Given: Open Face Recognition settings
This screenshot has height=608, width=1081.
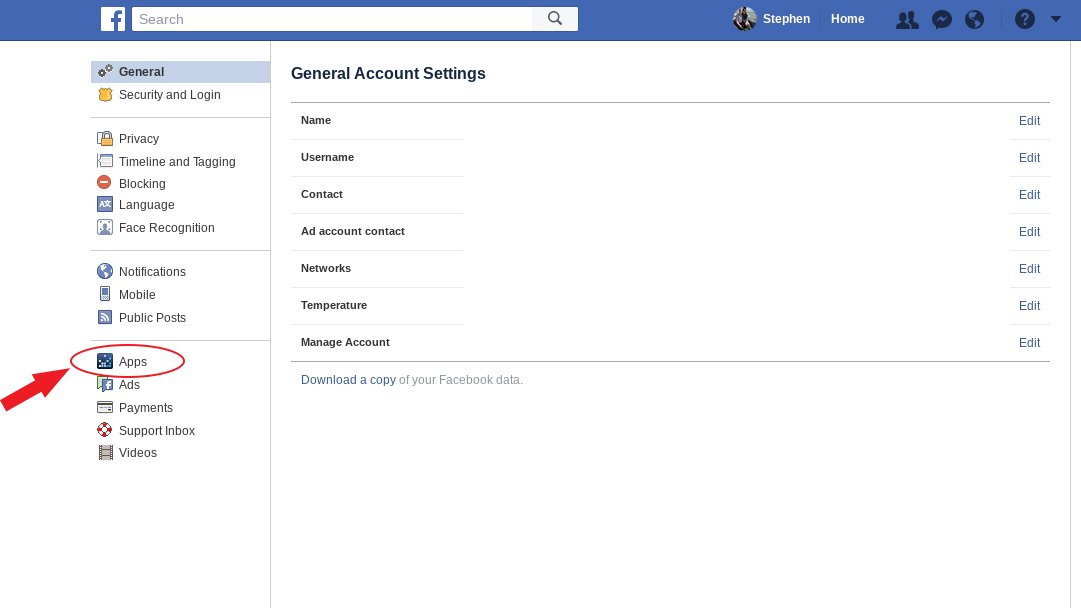Looking at the screenshot, I should tap(166, 227).
